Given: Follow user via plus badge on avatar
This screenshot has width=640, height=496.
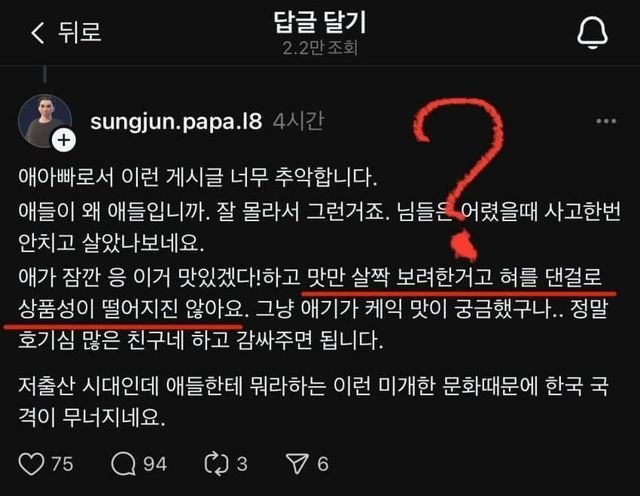Looking at the screenshot, I should 64,140.
